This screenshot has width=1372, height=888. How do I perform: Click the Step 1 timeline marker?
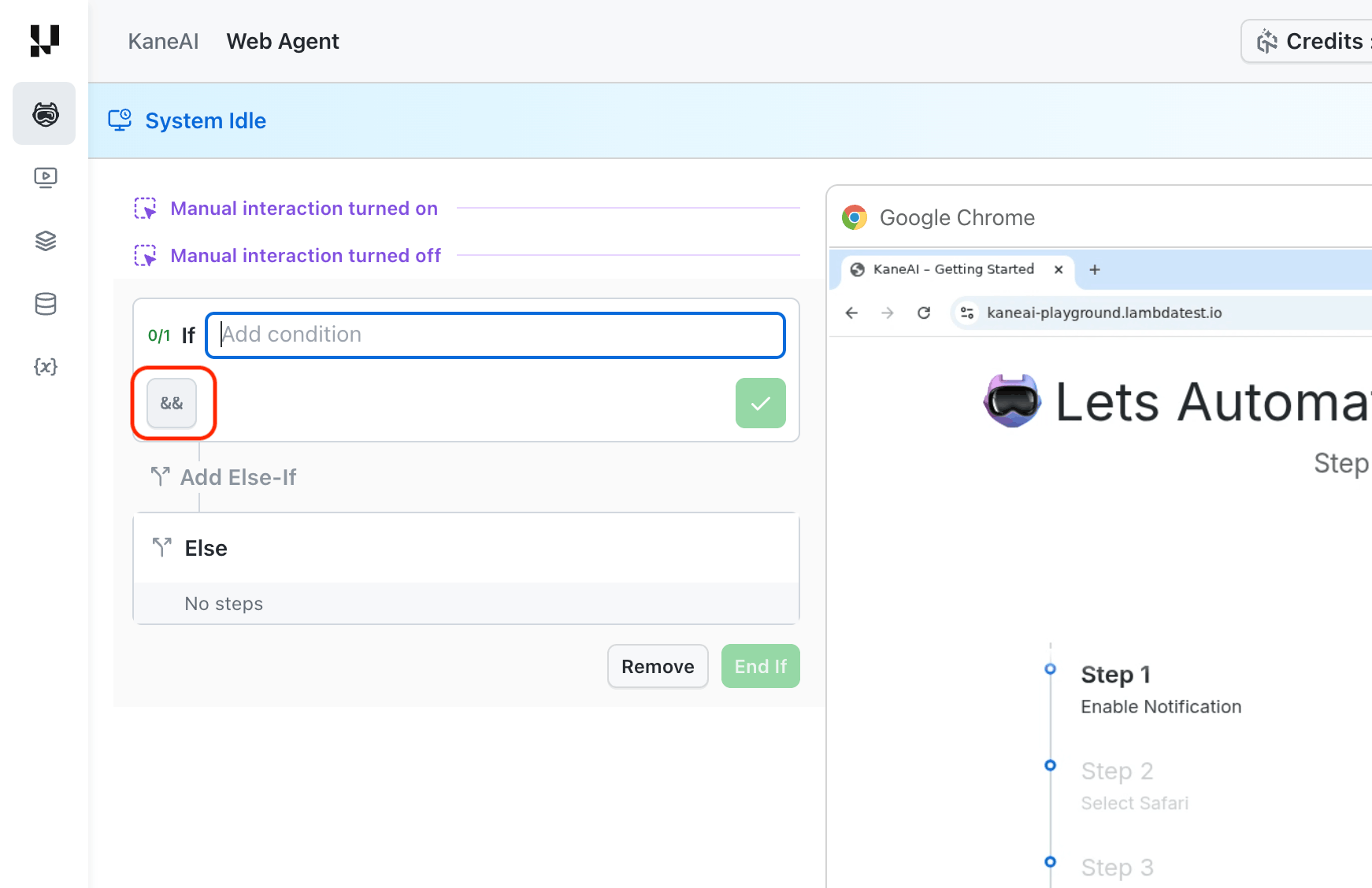pyautogui.click(x=1050, y=669)
